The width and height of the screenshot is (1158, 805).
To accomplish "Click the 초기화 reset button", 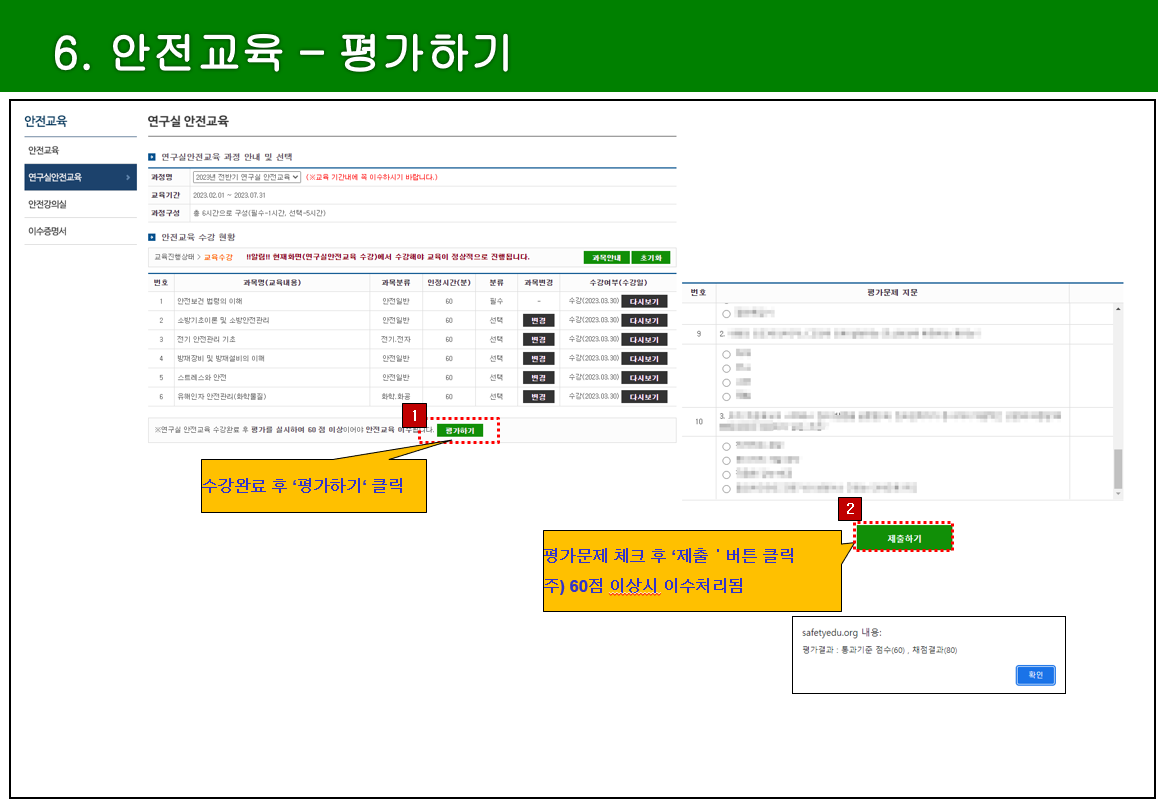I will (x=651, y=258).
